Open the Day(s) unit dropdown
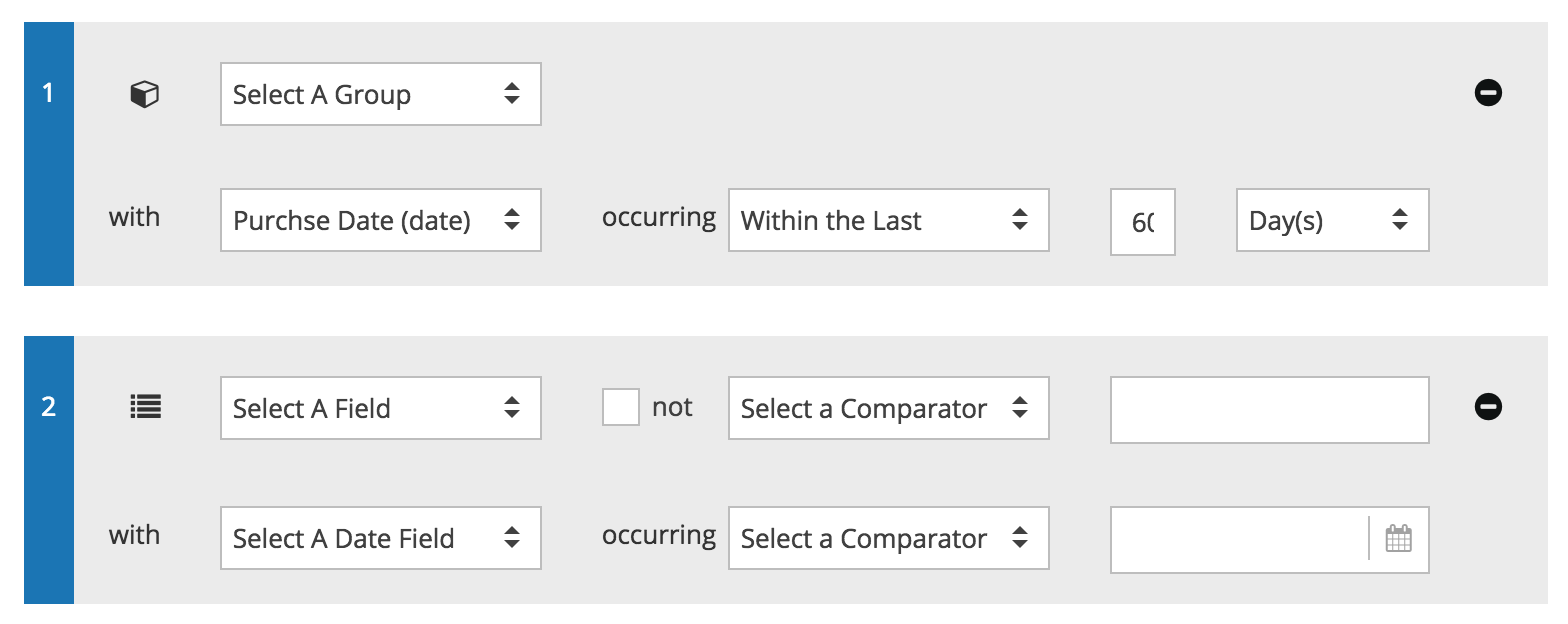This screenshot has width=1568, height=624. click(1332, 220)
